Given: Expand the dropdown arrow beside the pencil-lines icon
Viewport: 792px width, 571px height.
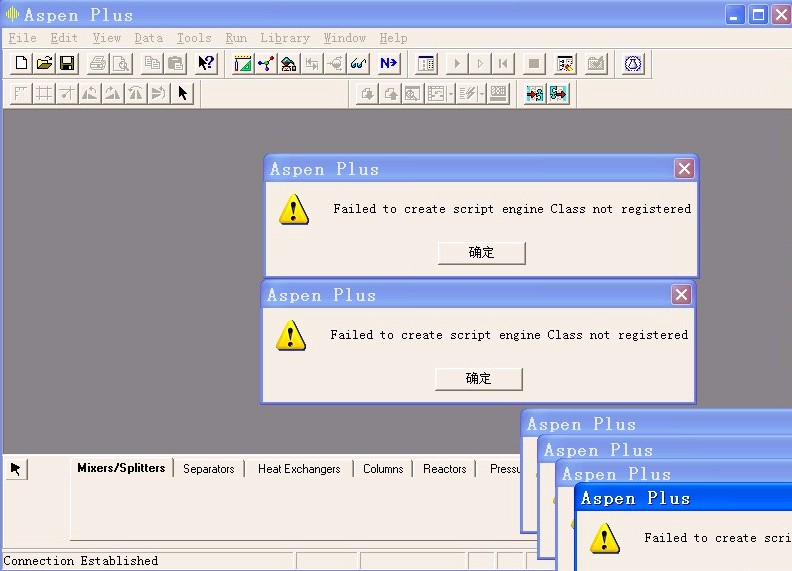Looking at the screenshot, I should point(482,93).
